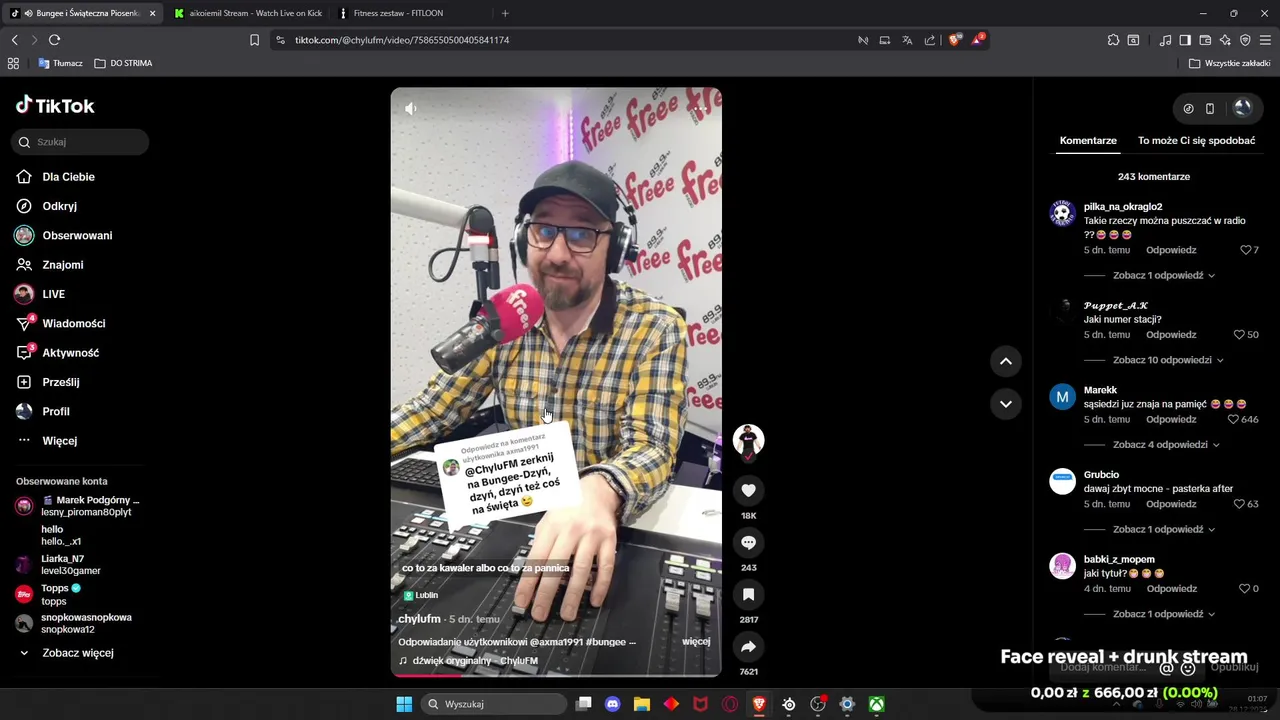This screenshot has width=1280, height=720.
Task: Open the get-app phone icon in top pill
Action: point(1210,108)
